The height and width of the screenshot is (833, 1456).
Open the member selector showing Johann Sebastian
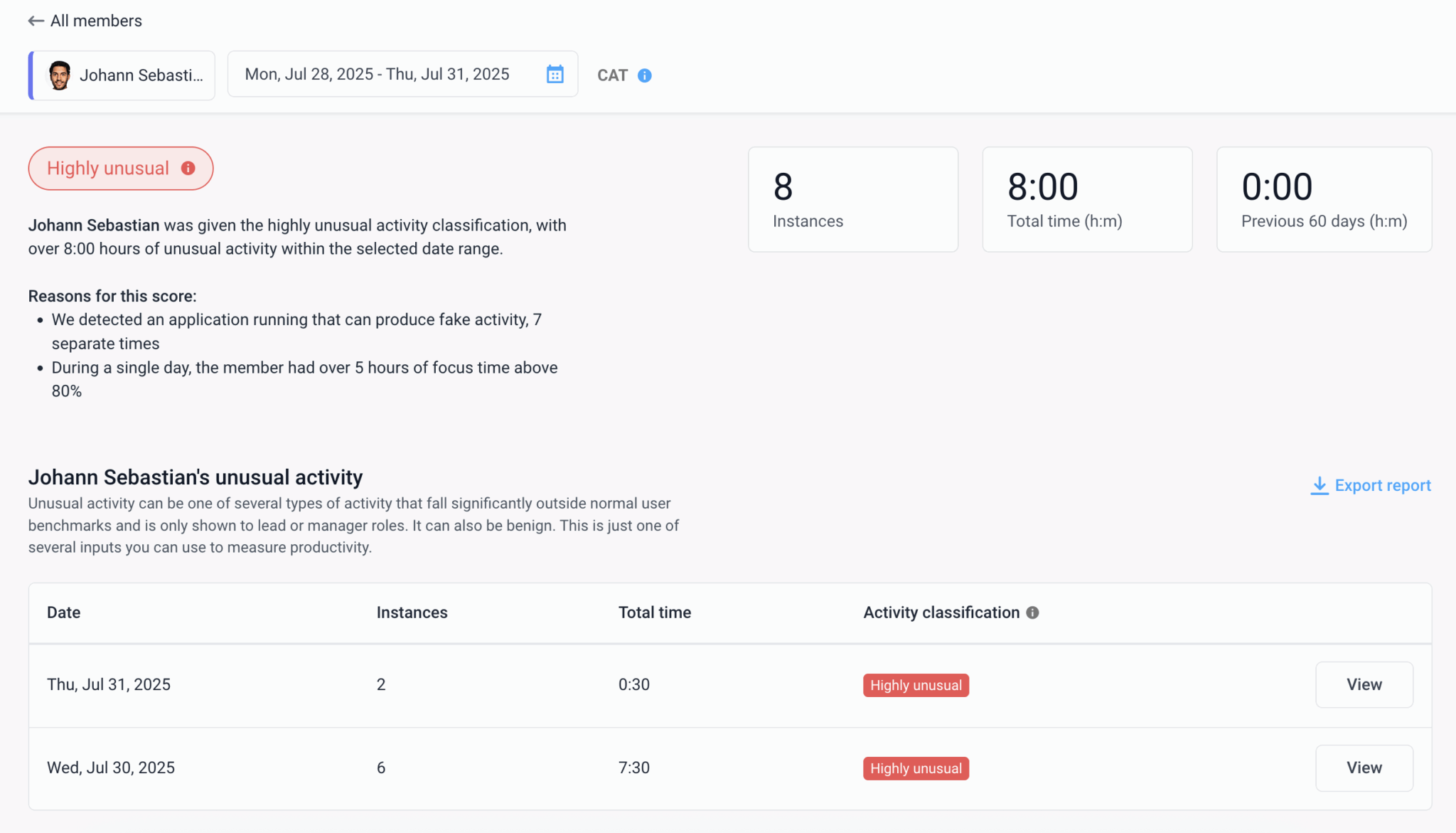[x=122, y=75]
